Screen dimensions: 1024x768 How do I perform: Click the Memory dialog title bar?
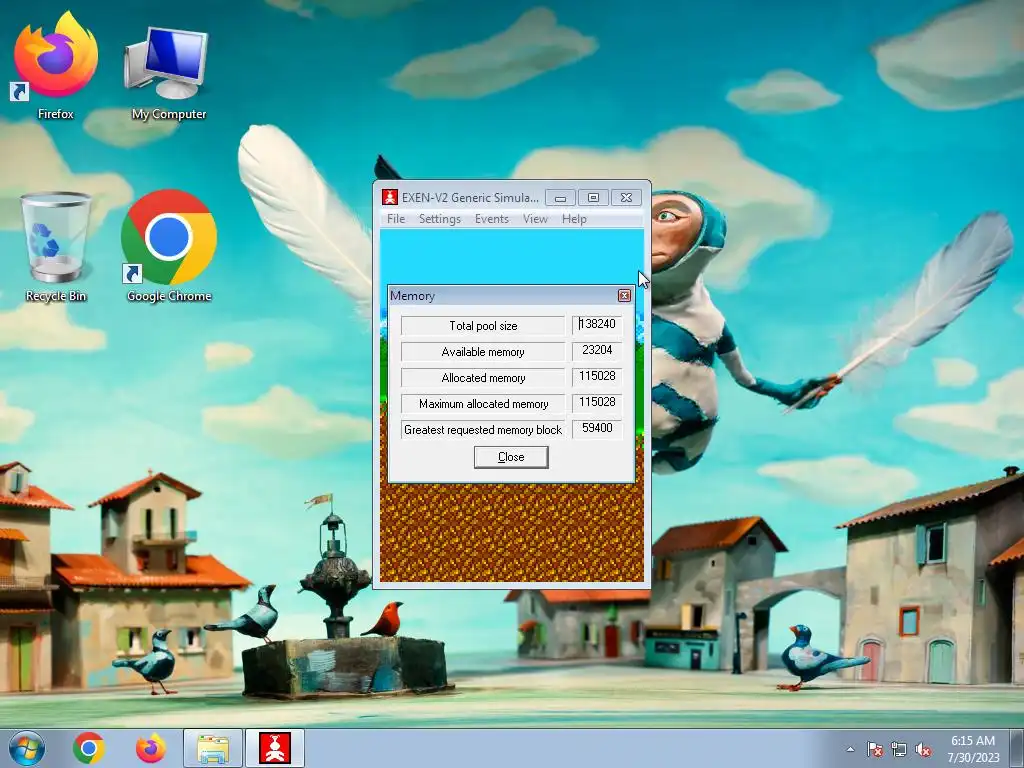[x=502, y=296]
